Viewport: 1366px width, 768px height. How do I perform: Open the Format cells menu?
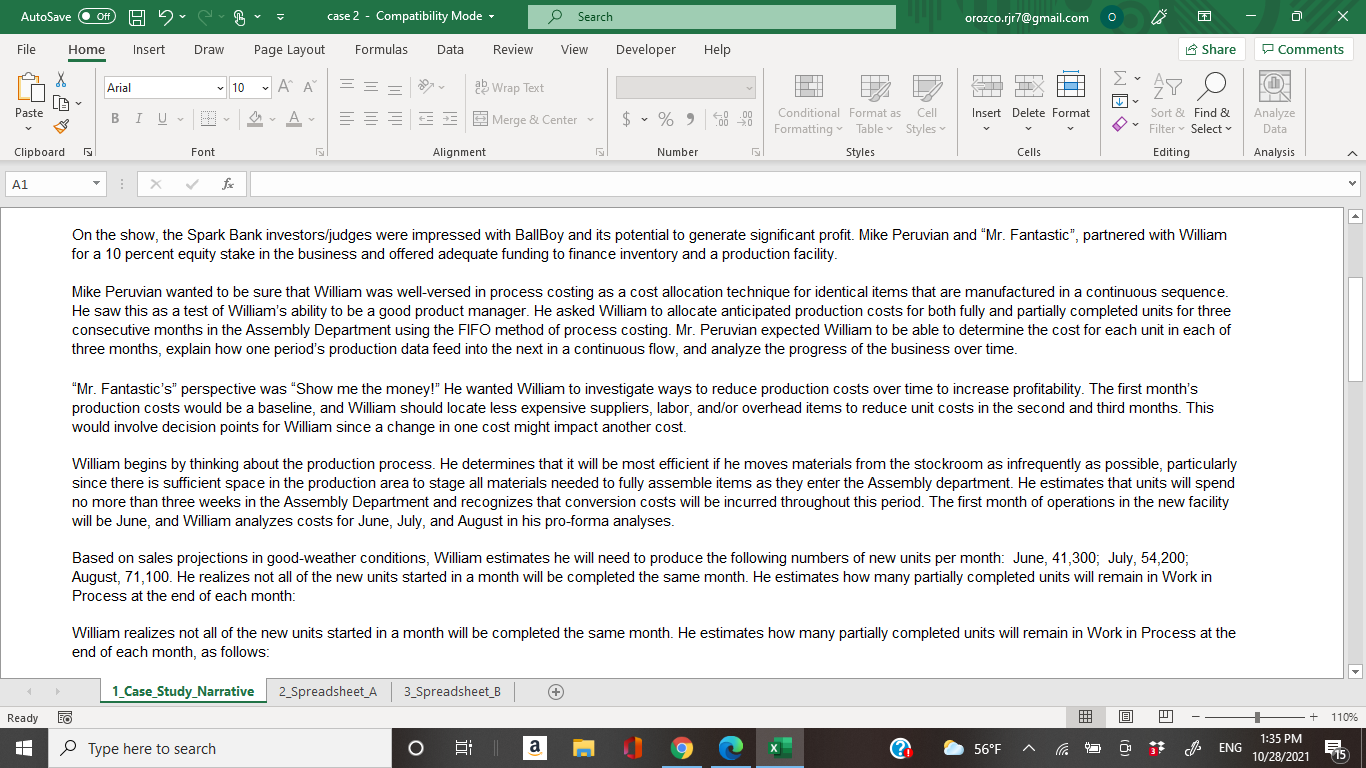[x=1071, y=104]
